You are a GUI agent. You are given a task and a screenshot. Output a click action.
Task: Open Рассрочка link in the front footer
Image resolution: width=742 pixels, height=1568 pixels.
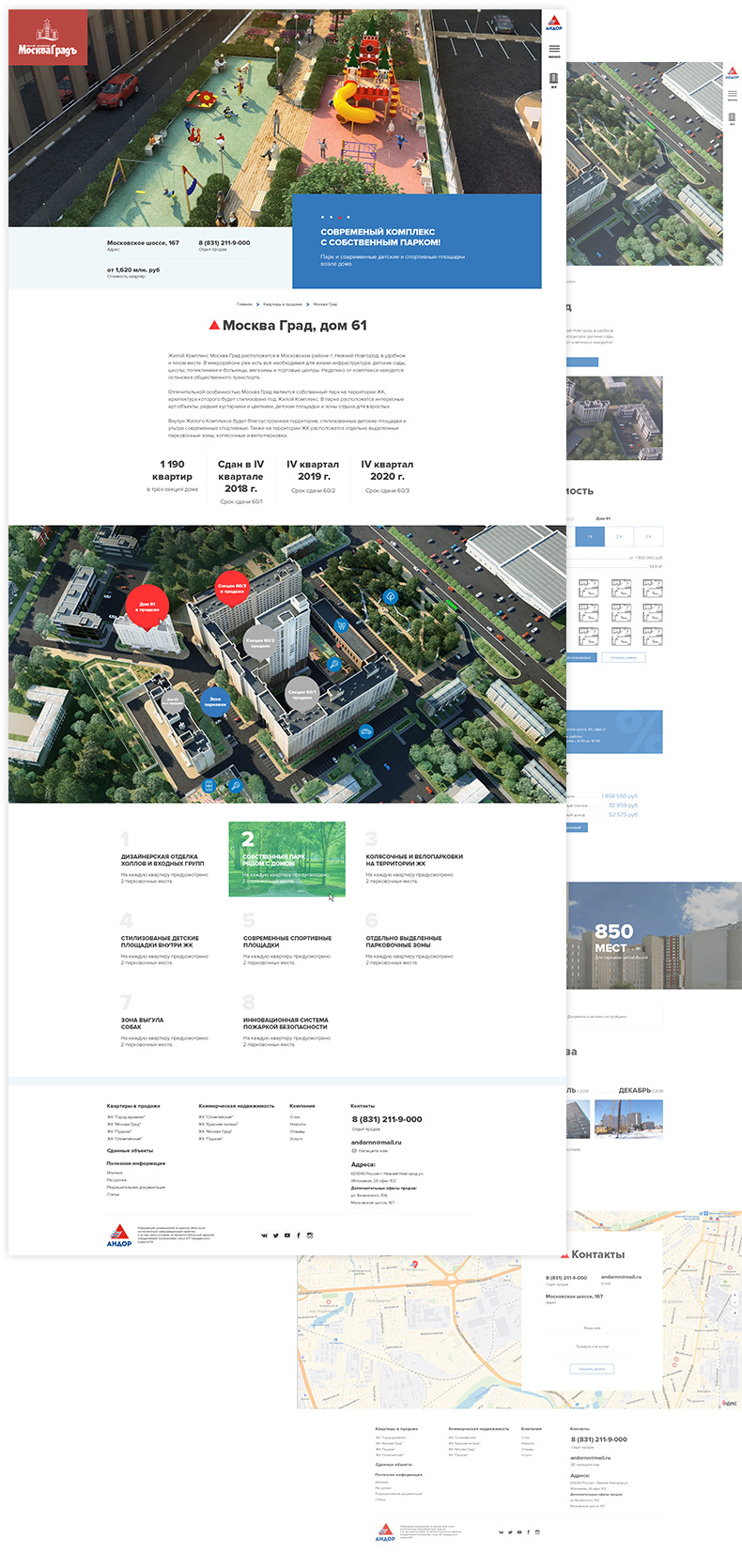(116, 1180)
